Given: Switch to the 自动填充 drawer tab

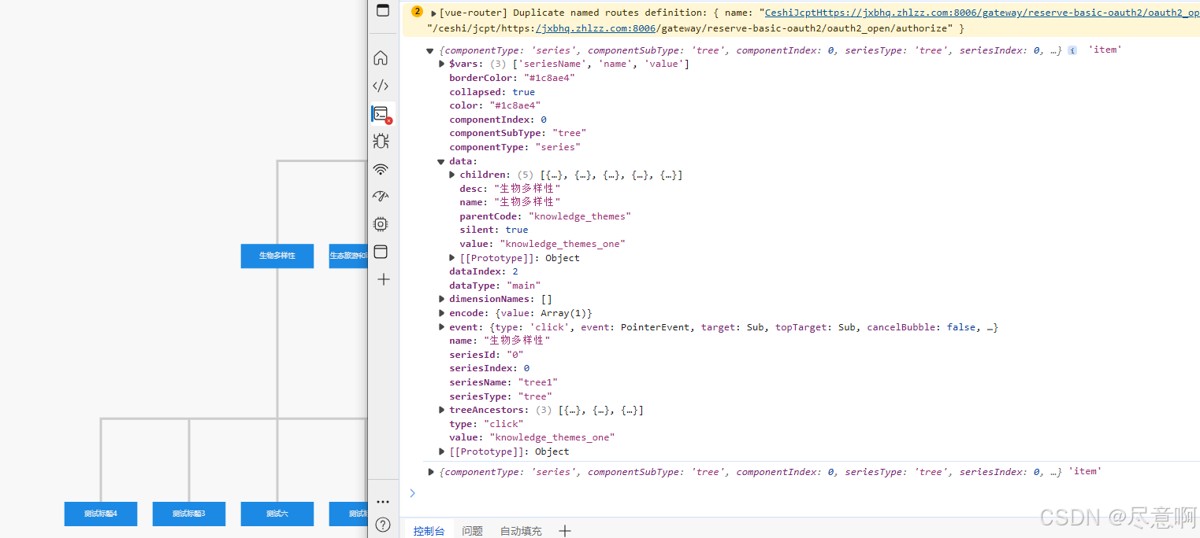Looking at the screenshot, I should tap(521, 531).
